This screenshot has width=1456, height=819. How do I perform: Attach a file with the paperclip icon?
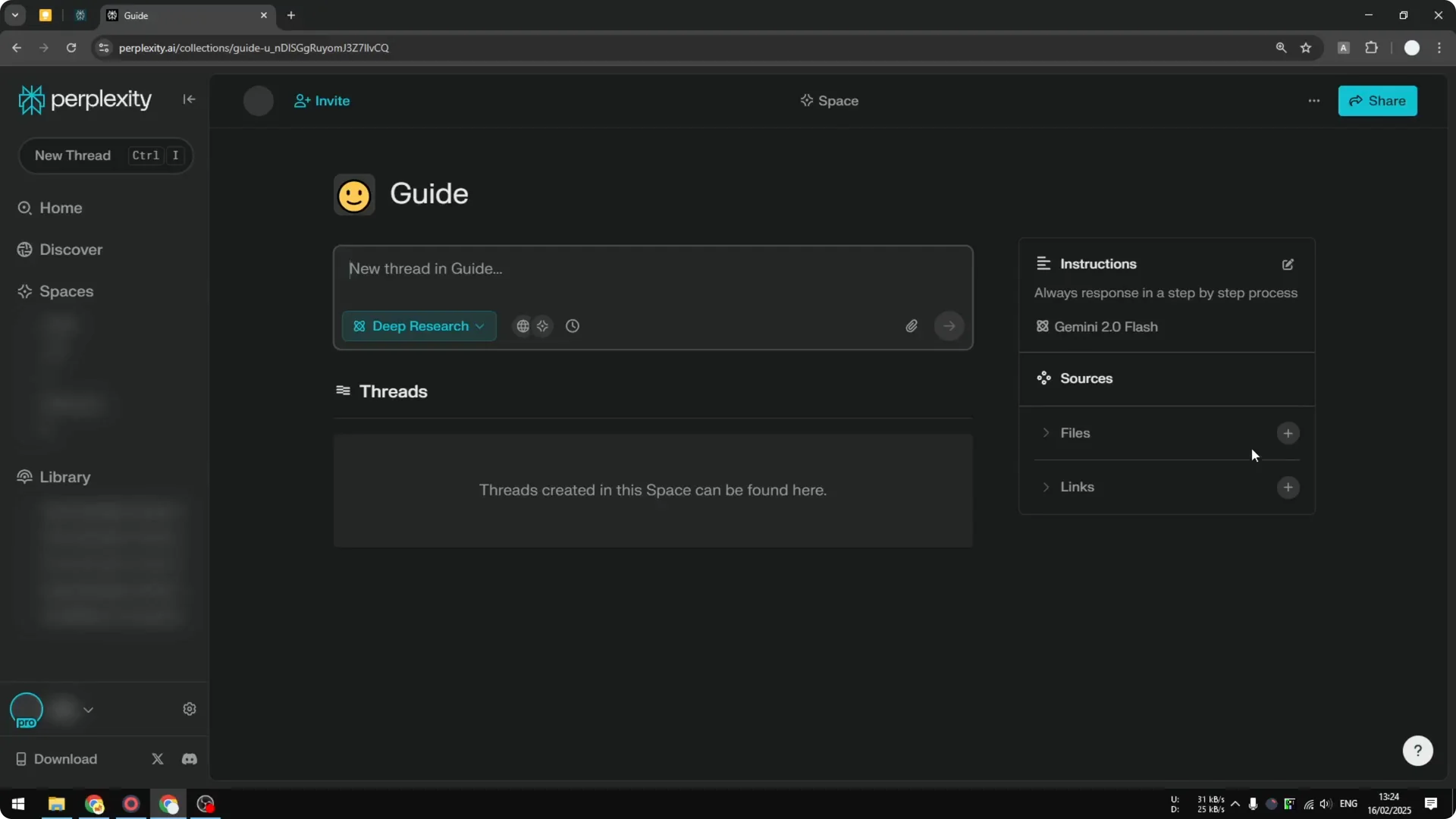pos(912,326)
